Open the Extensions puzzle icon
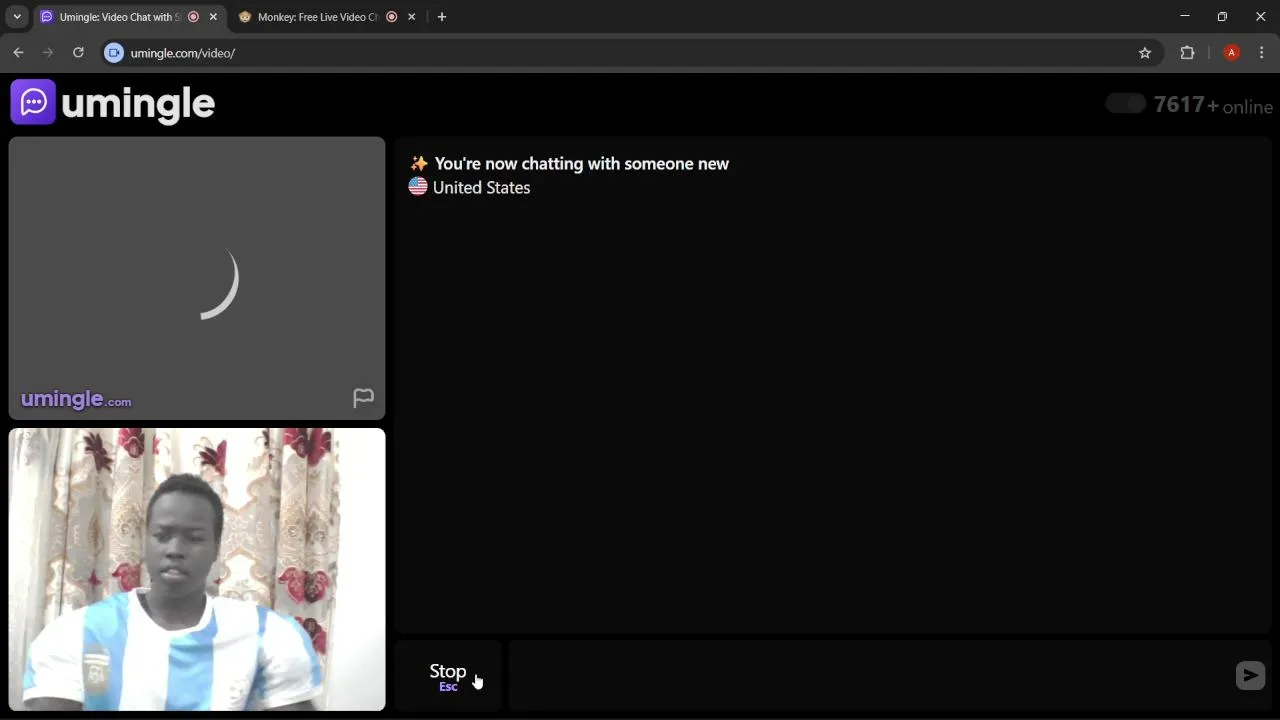This screenshot has height=720, width=1280. click(x=1188, y=53)
